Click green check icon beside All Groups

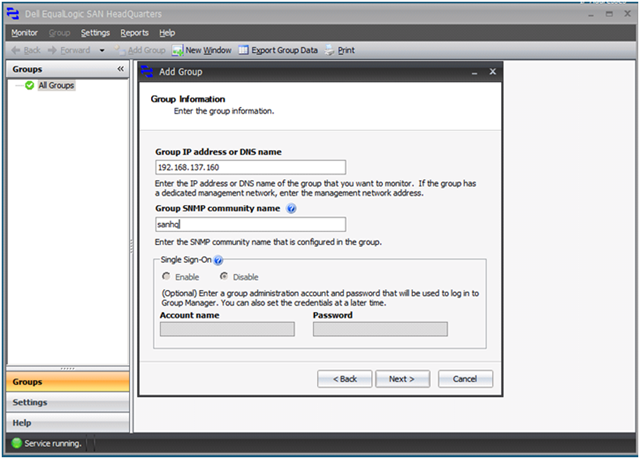[x=29, y=85]
